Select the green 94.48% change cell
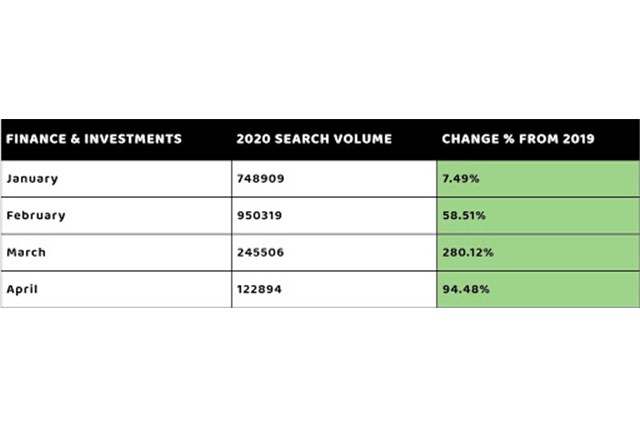 click(537, 288)
